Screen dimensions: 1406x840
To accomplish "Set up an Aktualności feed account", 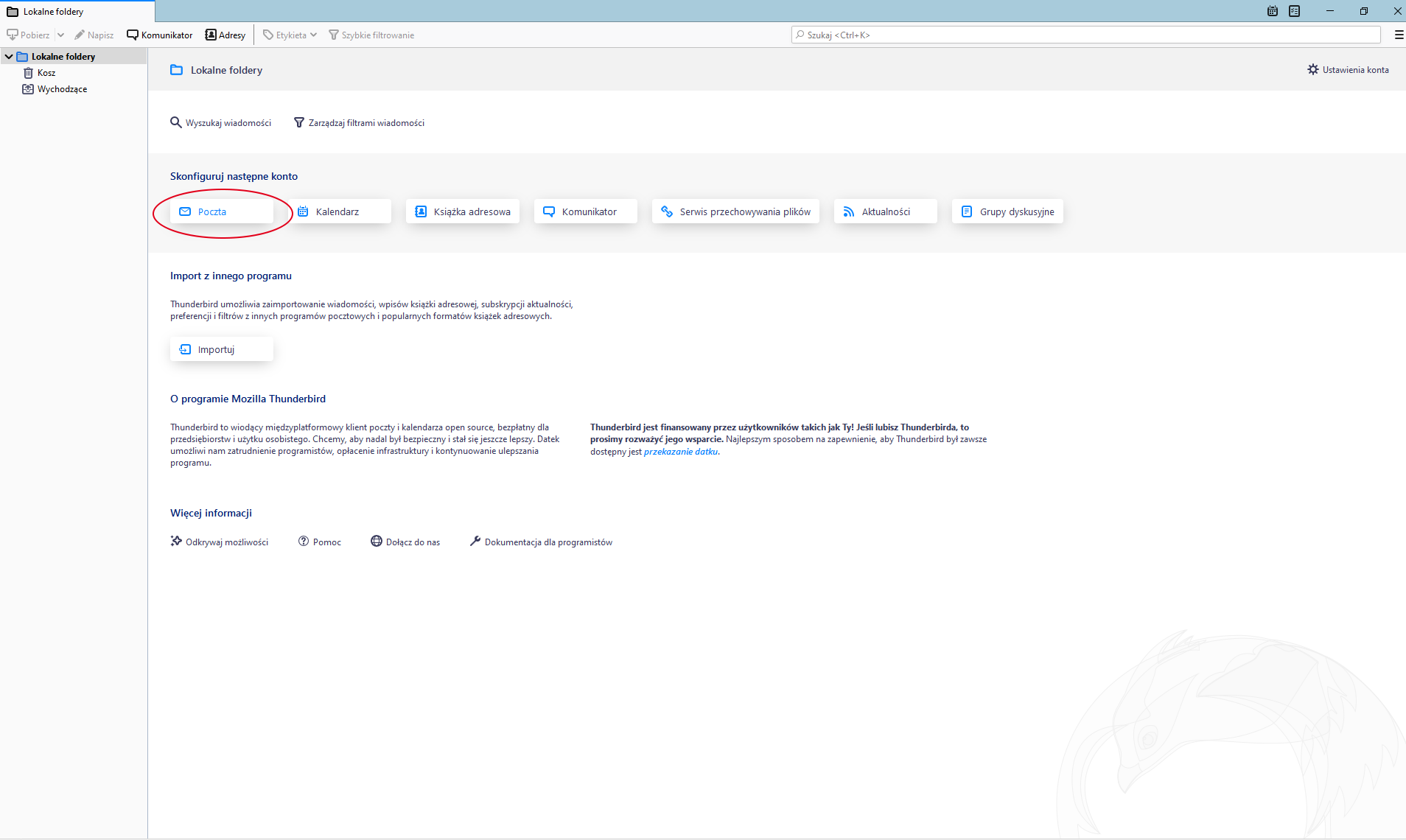I will coord(885,211).
